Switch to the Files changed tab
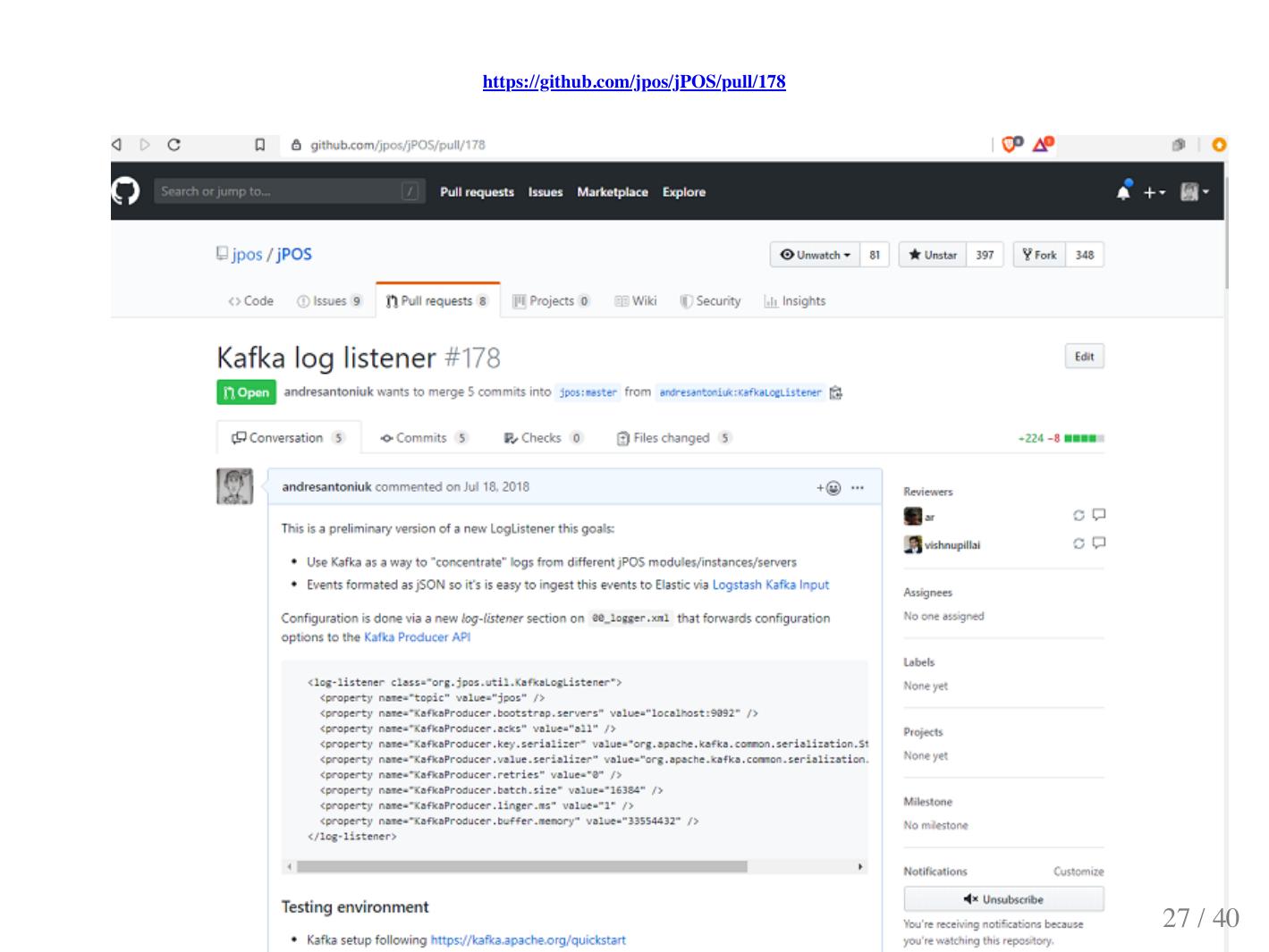 [671, 438]
